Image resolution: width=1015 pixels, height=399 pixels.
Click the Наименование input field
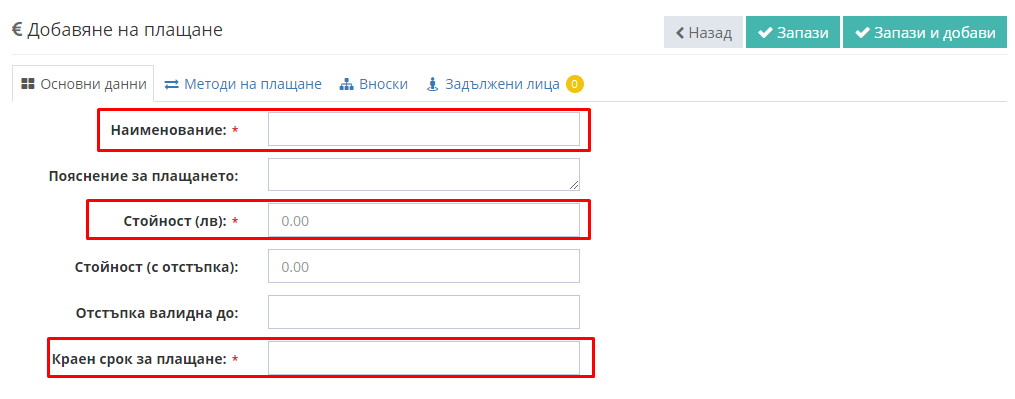pos(424,130)
